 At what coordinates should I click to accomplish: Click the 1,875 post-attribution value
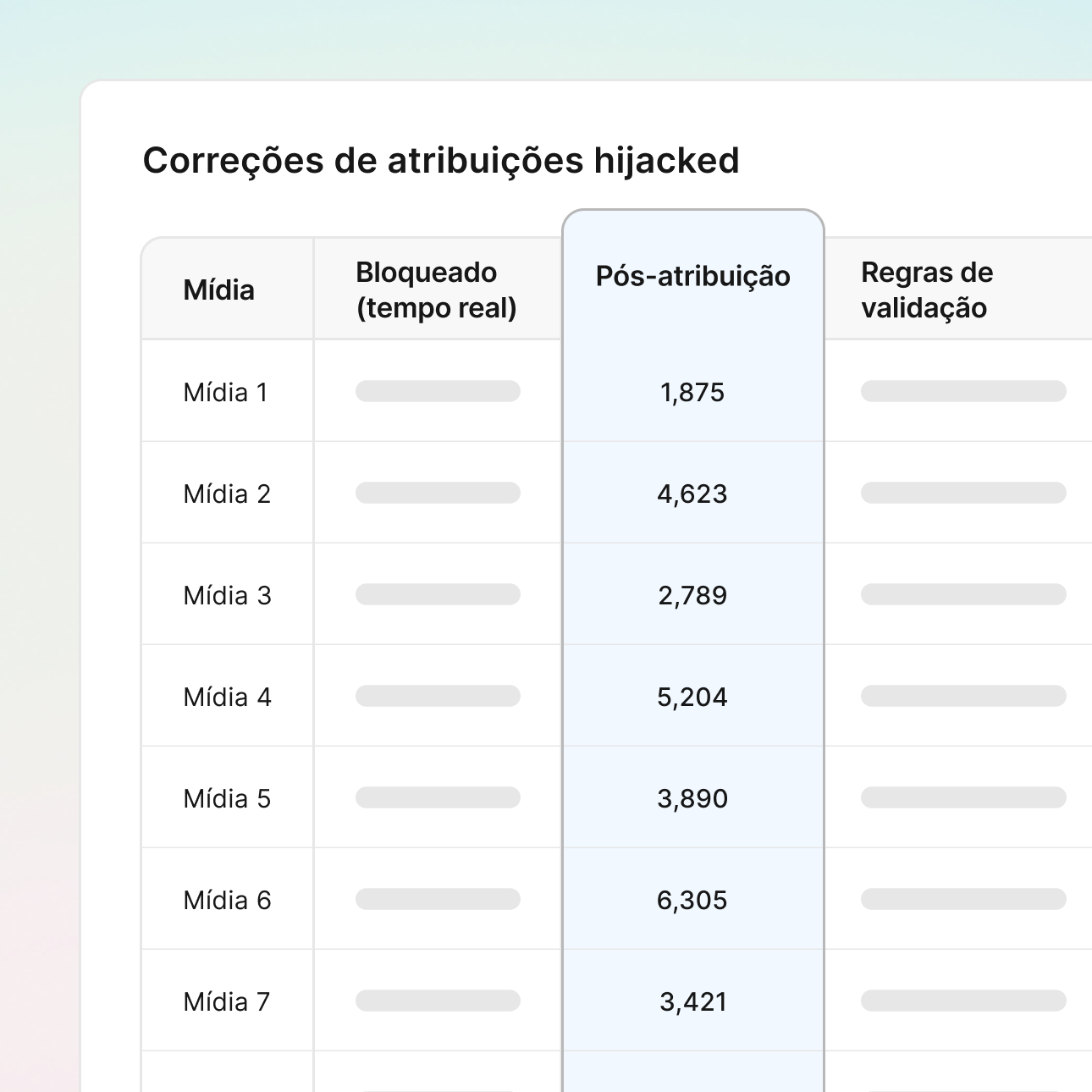[x=692, y=393]
